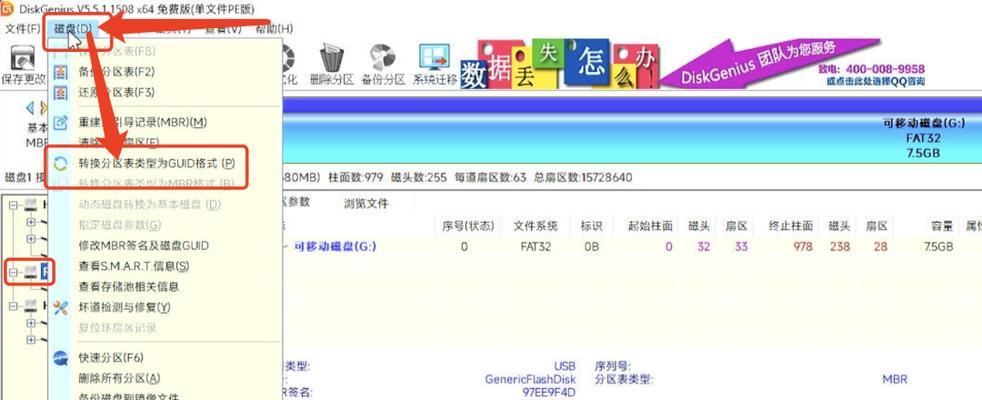Click the 备份分区表(F2) menu icon

click(61, 71)
